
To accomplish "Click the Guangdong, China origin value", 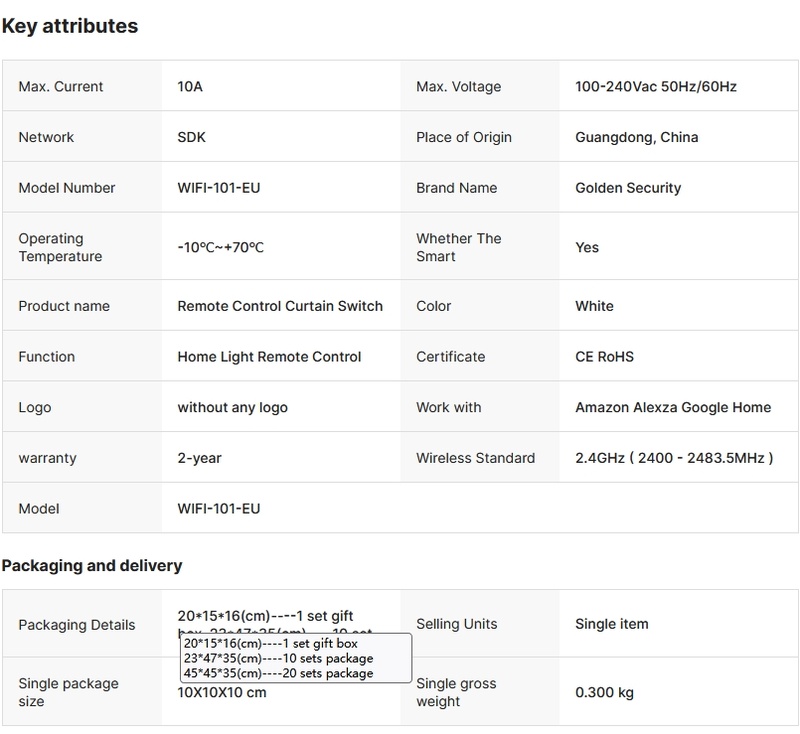I will 636,137.
